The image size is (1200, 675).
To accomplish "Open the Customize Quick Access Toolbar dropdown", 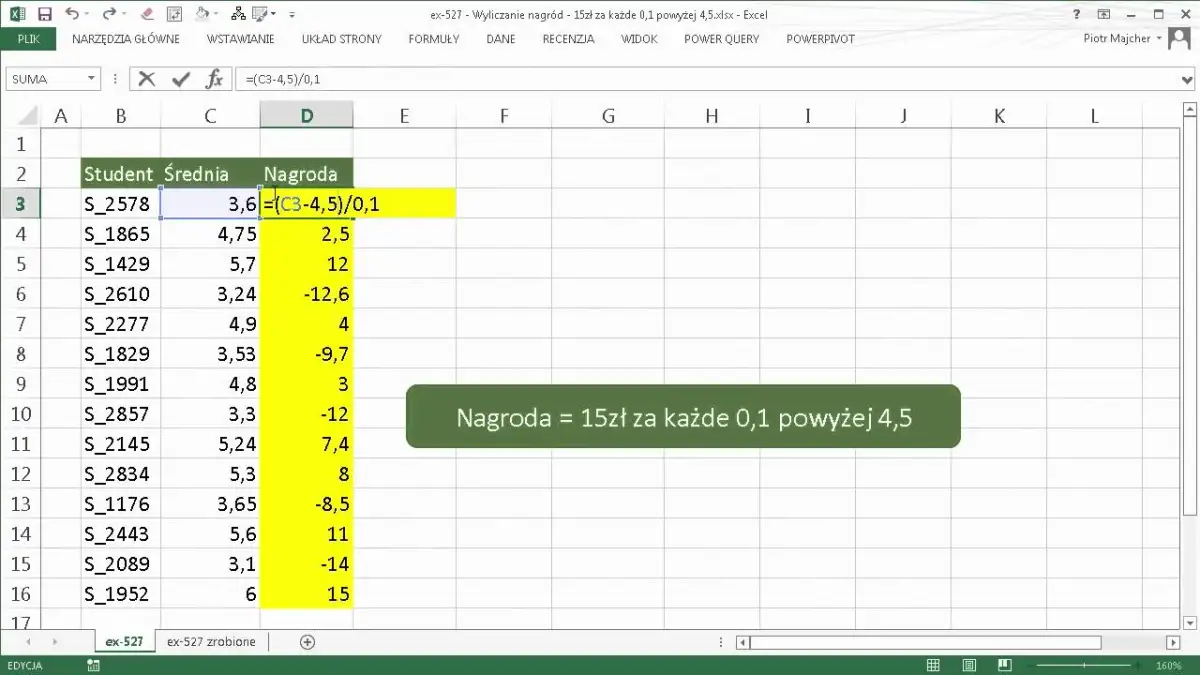I will (290, 14).
